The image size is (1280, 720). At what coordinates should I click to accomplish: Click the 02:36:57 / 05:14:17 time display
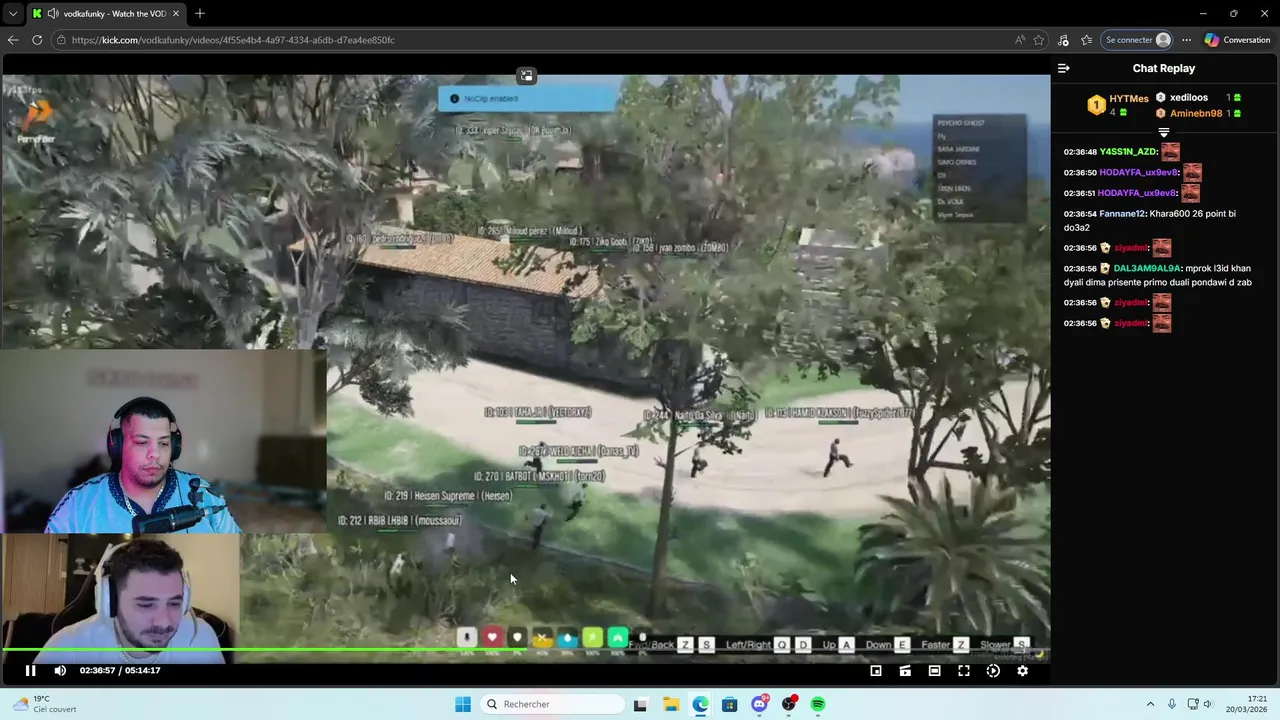coord(120,671)
